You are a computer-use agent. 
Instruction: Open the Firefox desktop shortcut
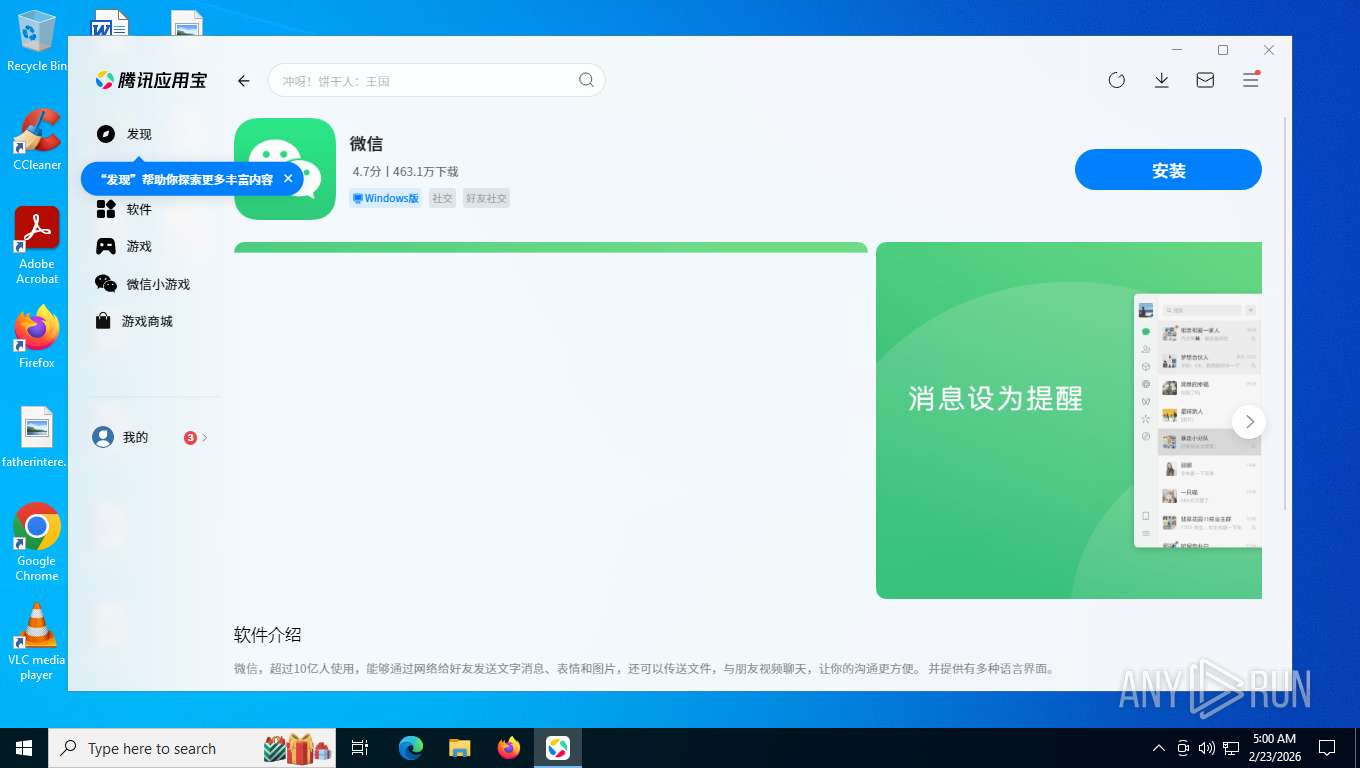(x=37, y=337)
